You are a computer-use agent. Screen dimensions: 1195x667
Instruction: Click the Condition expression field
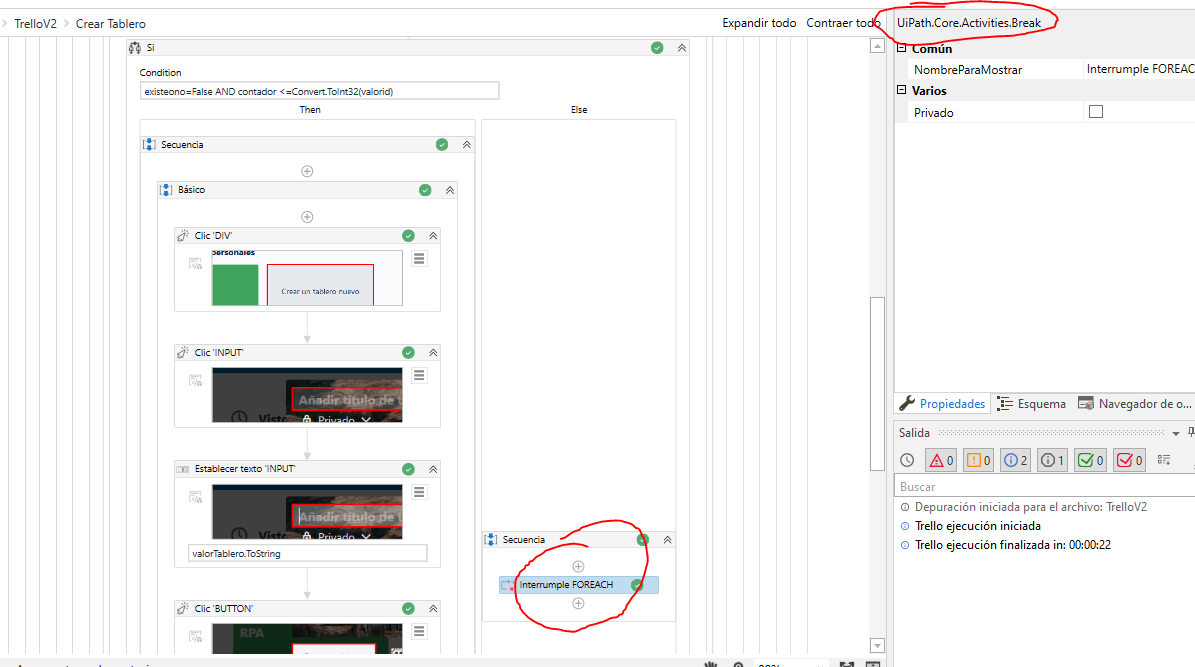click(x=319, y=91)
